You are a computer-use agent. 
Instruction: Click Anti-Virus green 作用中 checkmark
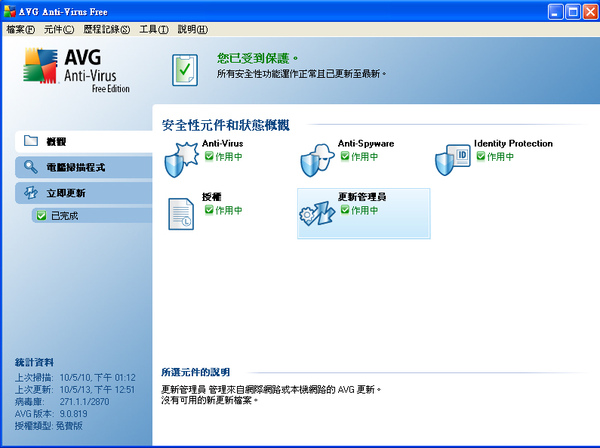pos(209,156)
